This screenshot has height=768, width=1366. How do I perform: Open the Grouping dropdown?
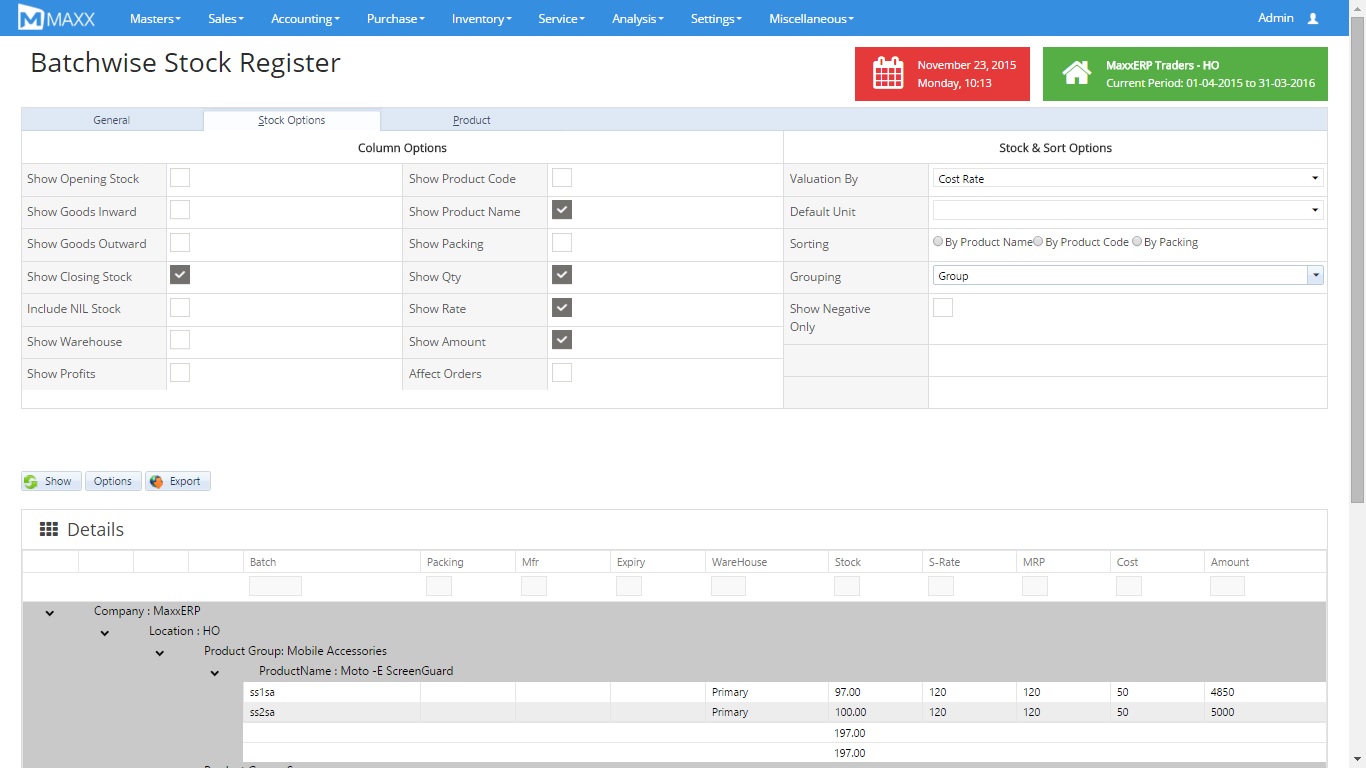click(1127, 276)
